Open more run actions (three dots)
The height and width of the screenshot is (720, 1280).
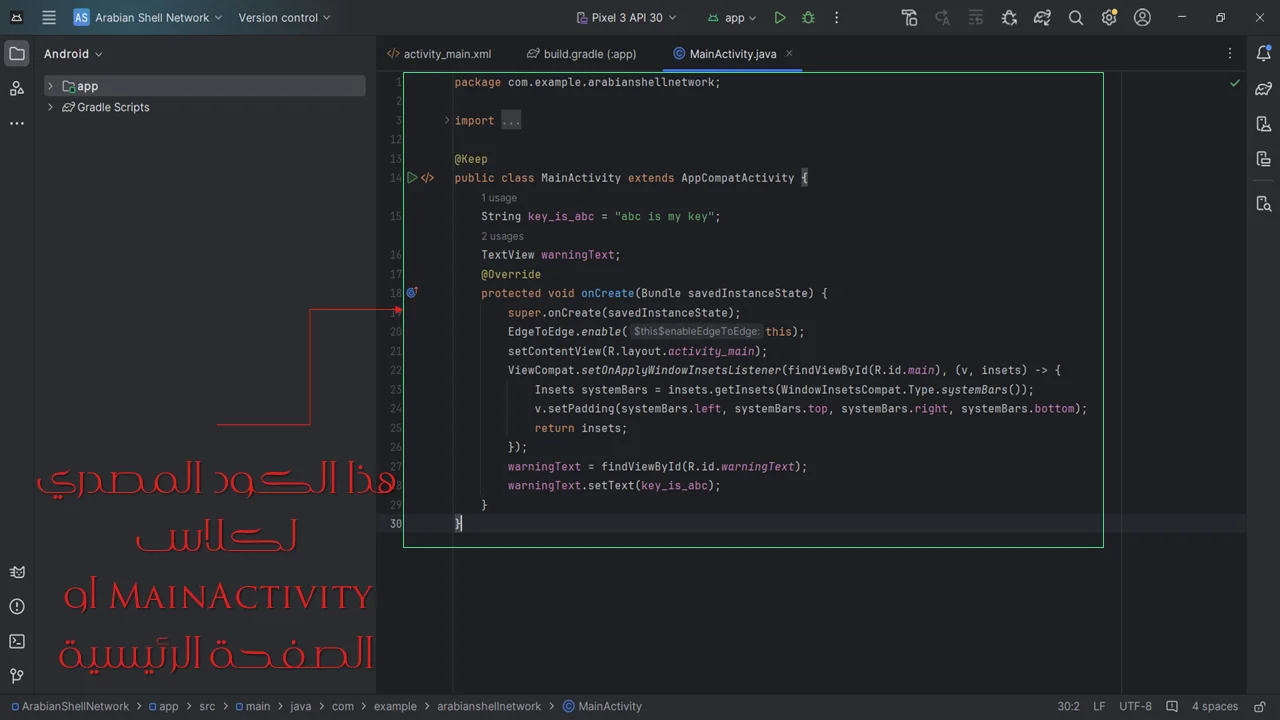[x=837, y=17]
